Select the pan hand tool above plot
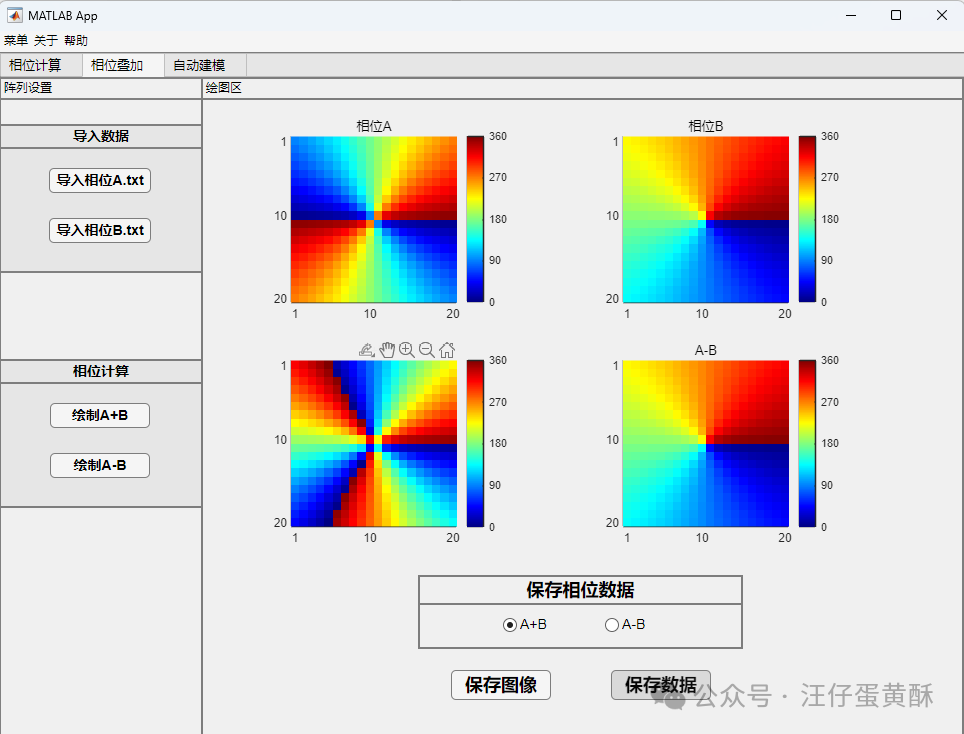The width and height of the screenshot is (964, 734). (387, 350)
